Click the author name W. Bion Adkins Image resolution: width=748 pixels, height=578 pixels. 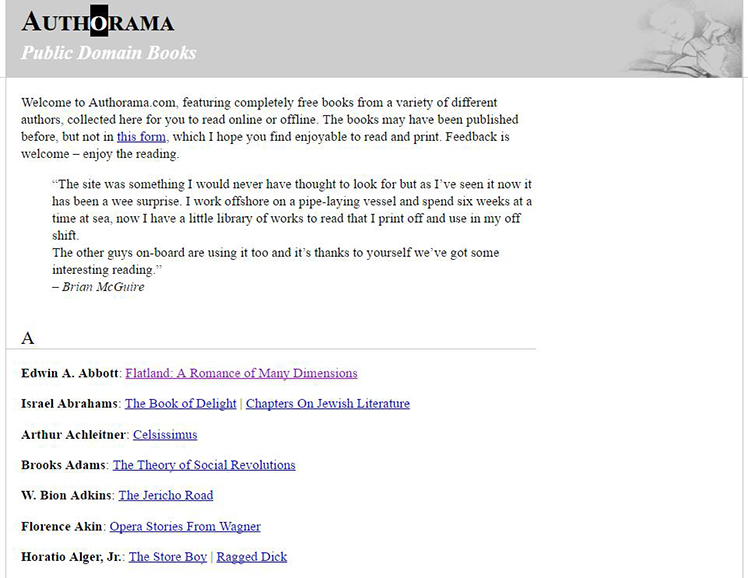66,495
